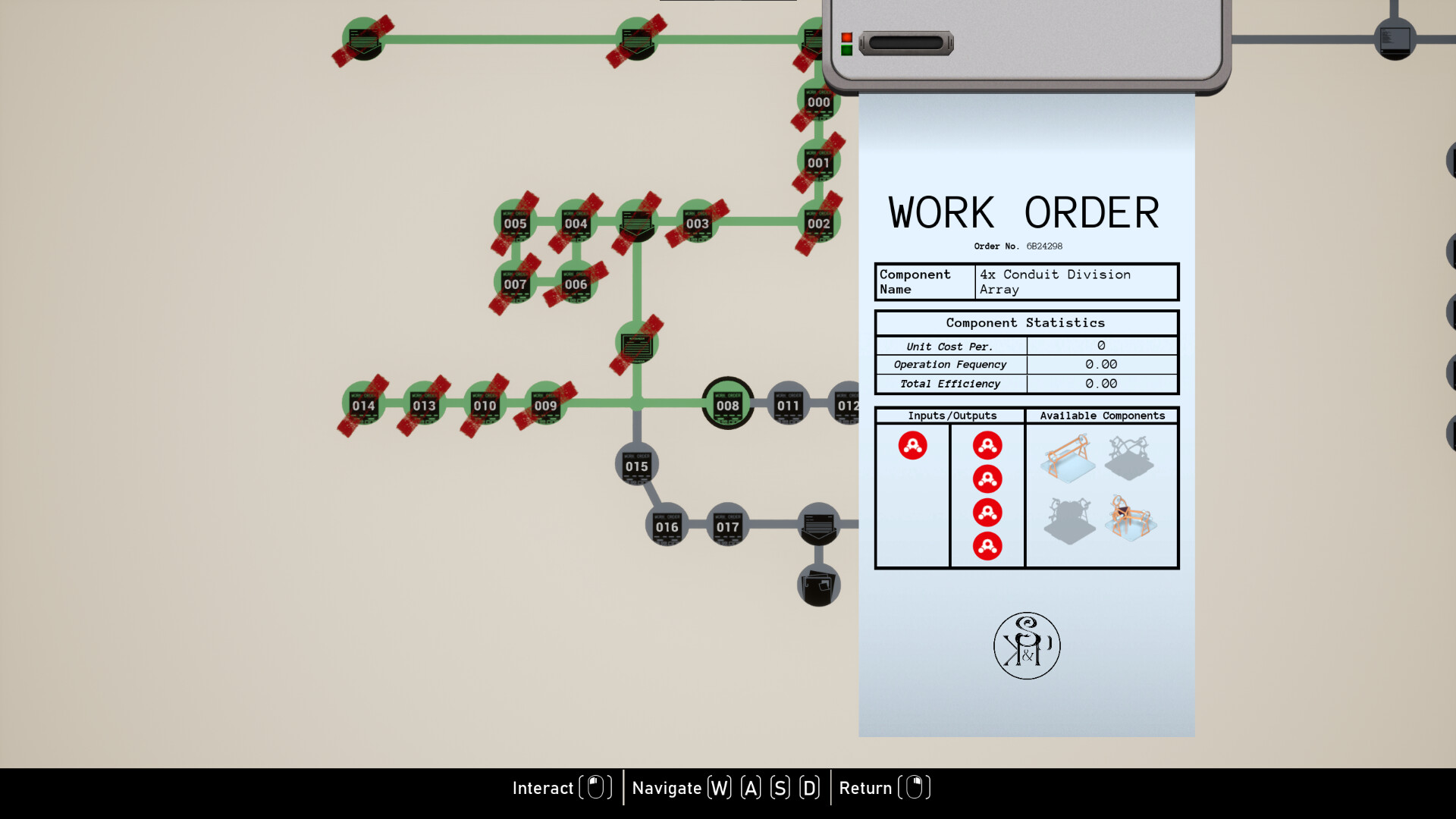Click the company seal logo on work order

1027,646
